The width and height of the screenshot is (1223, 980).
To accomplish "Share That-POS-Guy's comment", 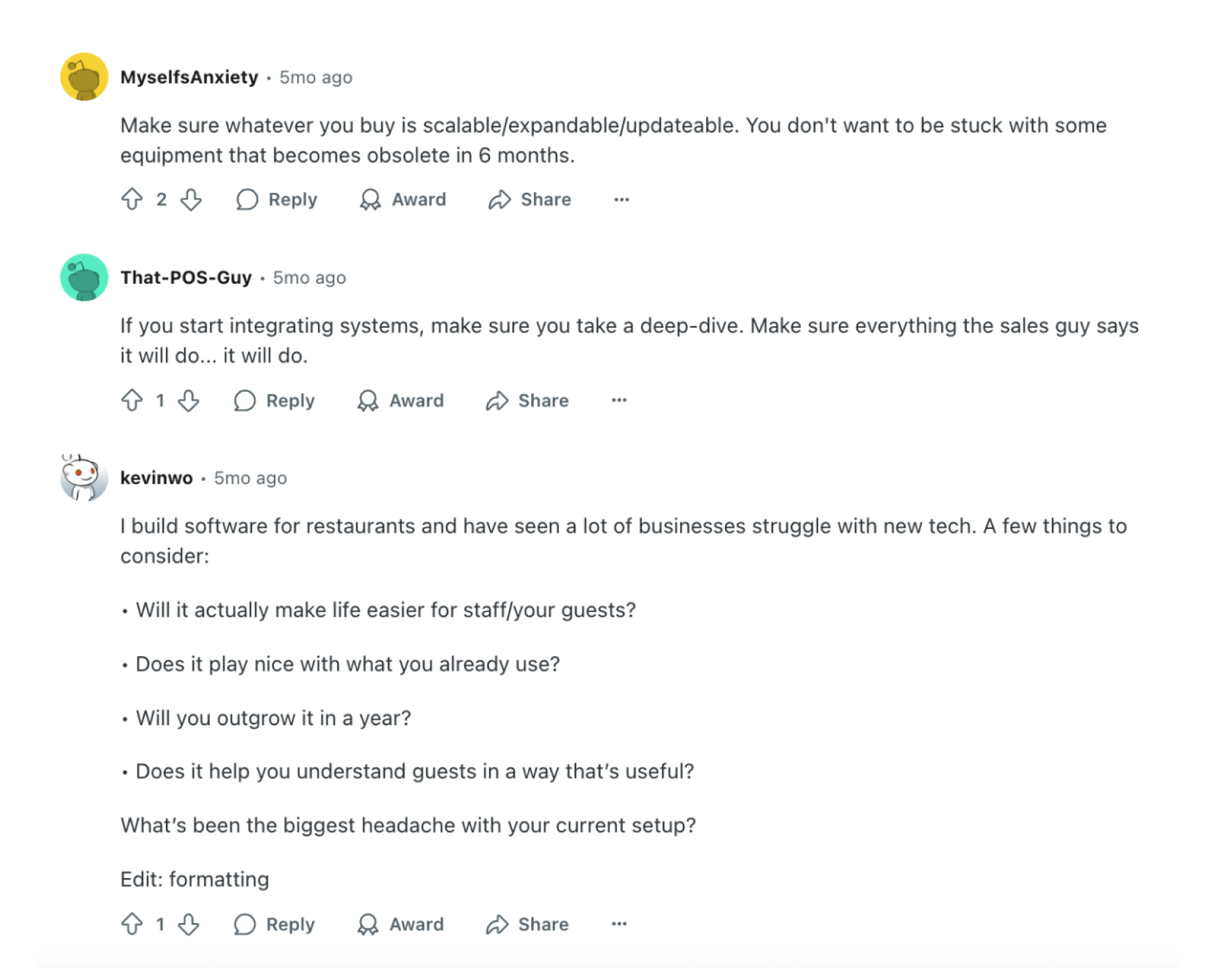I will coord(527,401).
